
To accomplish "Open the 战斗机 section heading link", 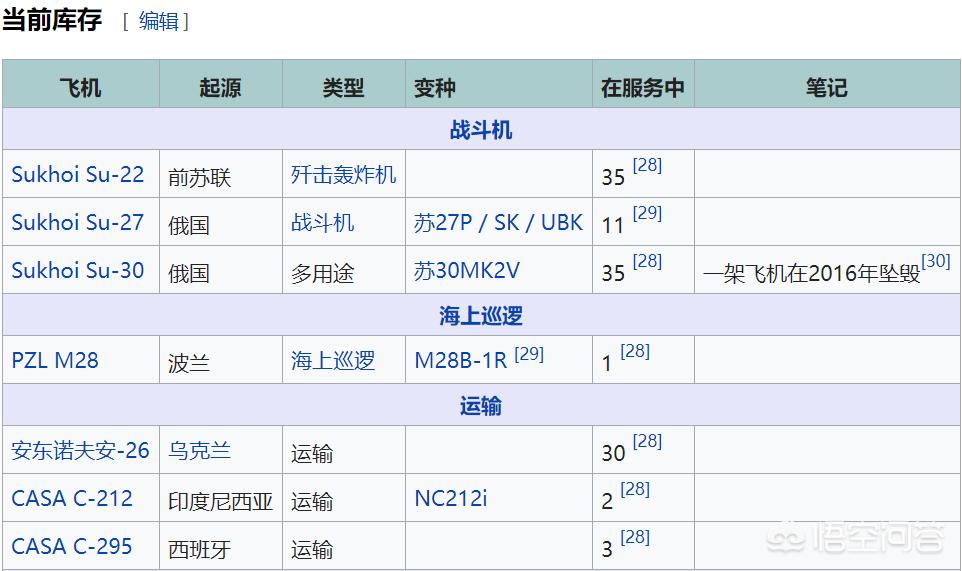I will point(481,129).
